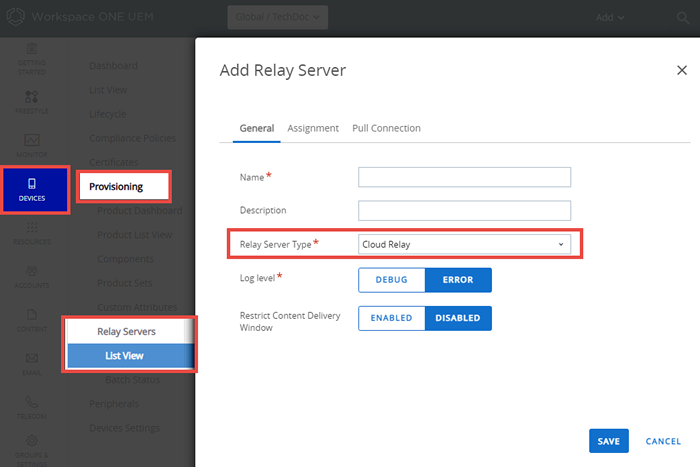Open Devices Dashboard menu item
This screenshot has width=700, height=467.
pos(113,66)
